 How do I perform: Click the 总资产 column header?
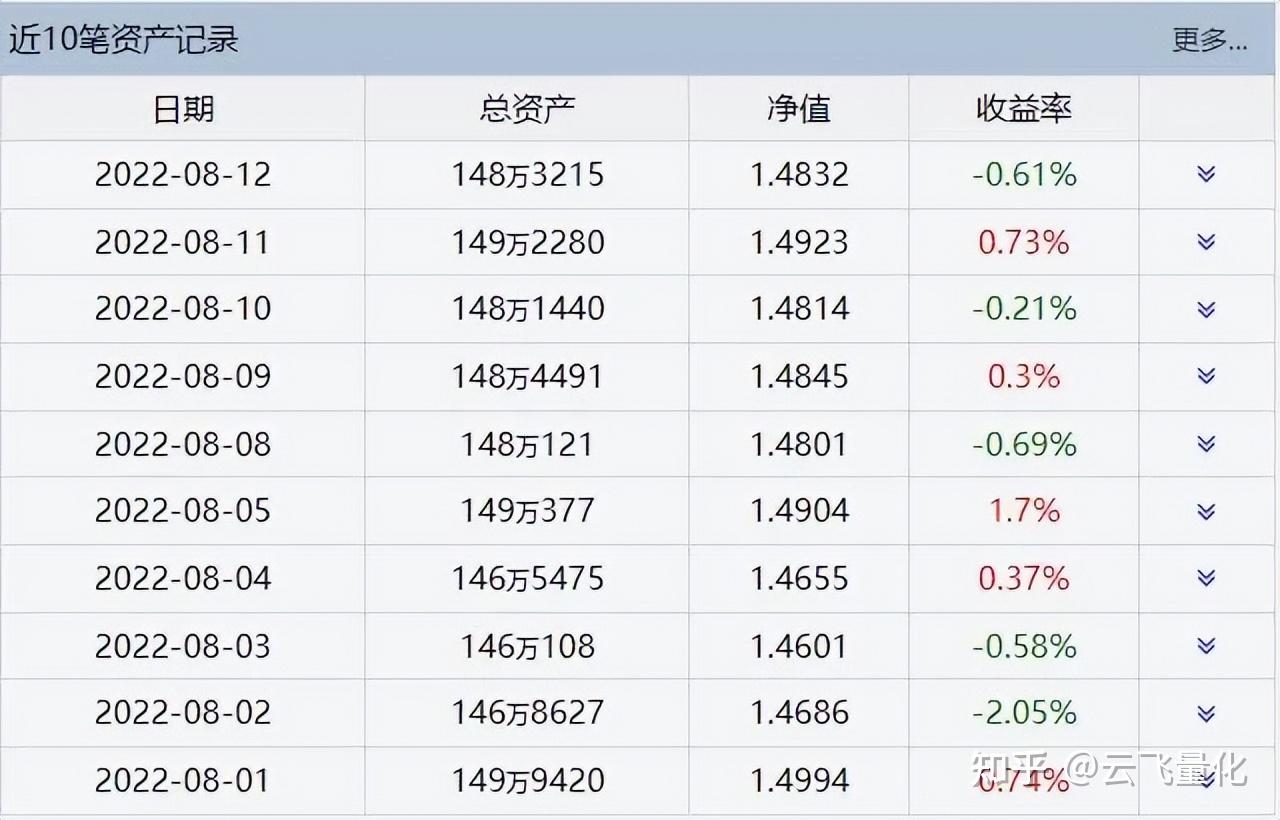(x=527, y=108)
